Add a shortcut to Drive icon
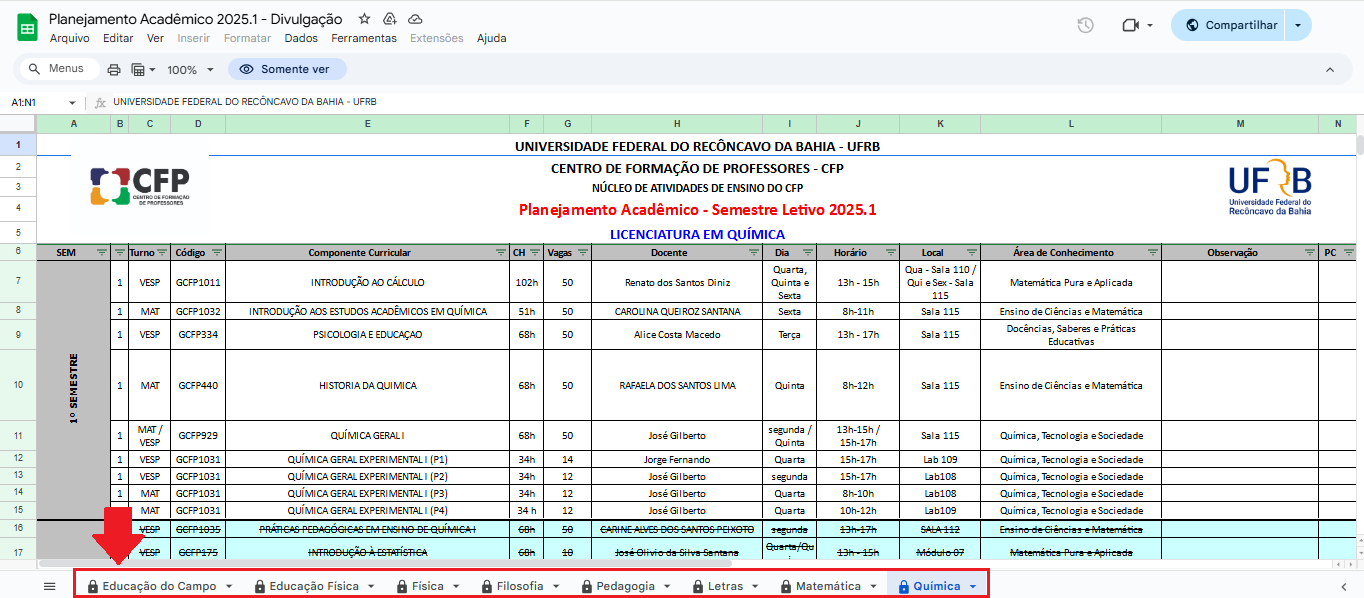 click(389, 18)
